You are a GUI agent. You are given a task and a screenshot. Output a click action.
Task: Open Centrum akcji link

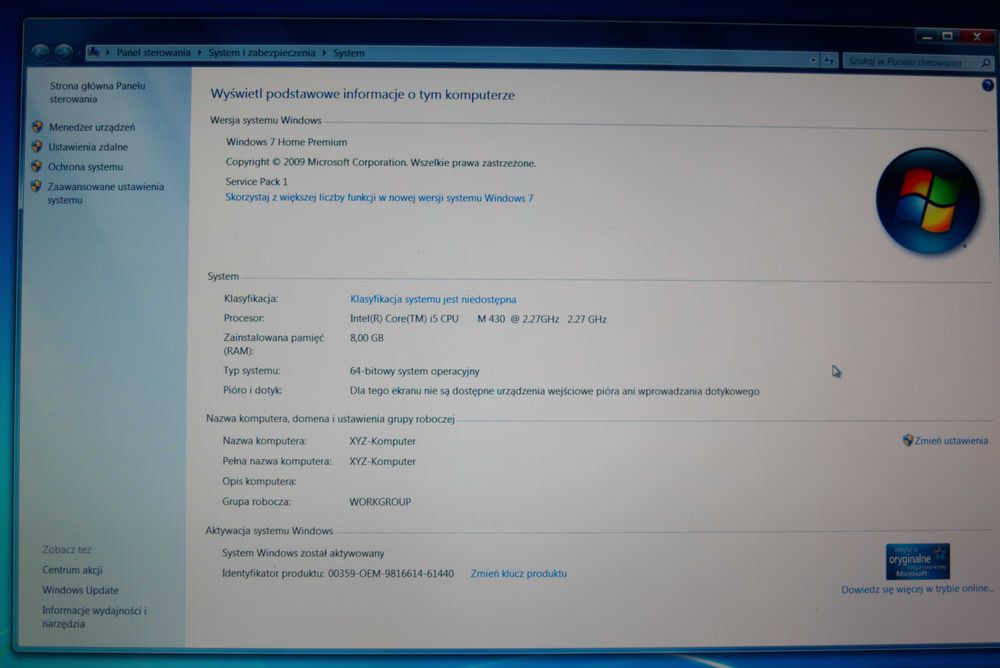pyautogui.click(x=72, y=570)
